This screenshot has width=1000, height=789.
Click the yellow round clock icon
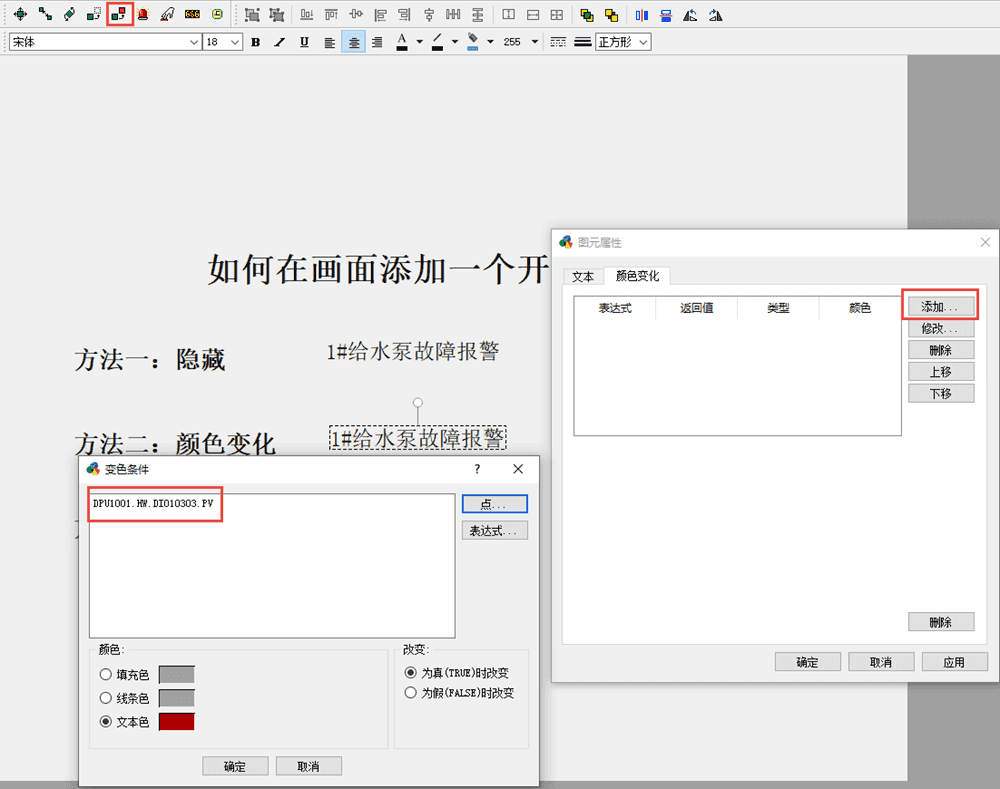click(217, 14)
